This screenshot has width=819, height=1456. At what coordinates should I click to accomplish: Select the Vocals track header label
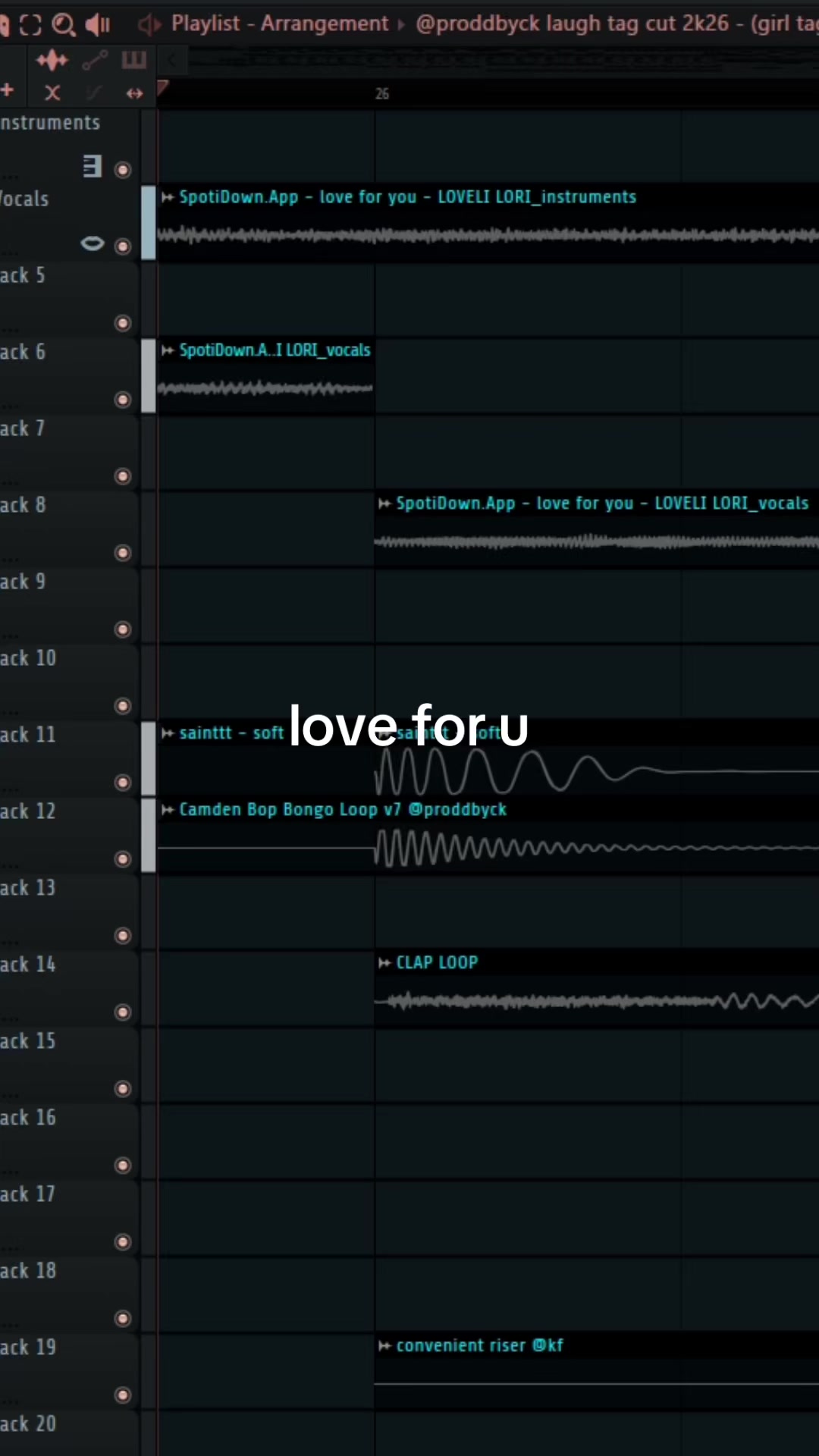24,199
